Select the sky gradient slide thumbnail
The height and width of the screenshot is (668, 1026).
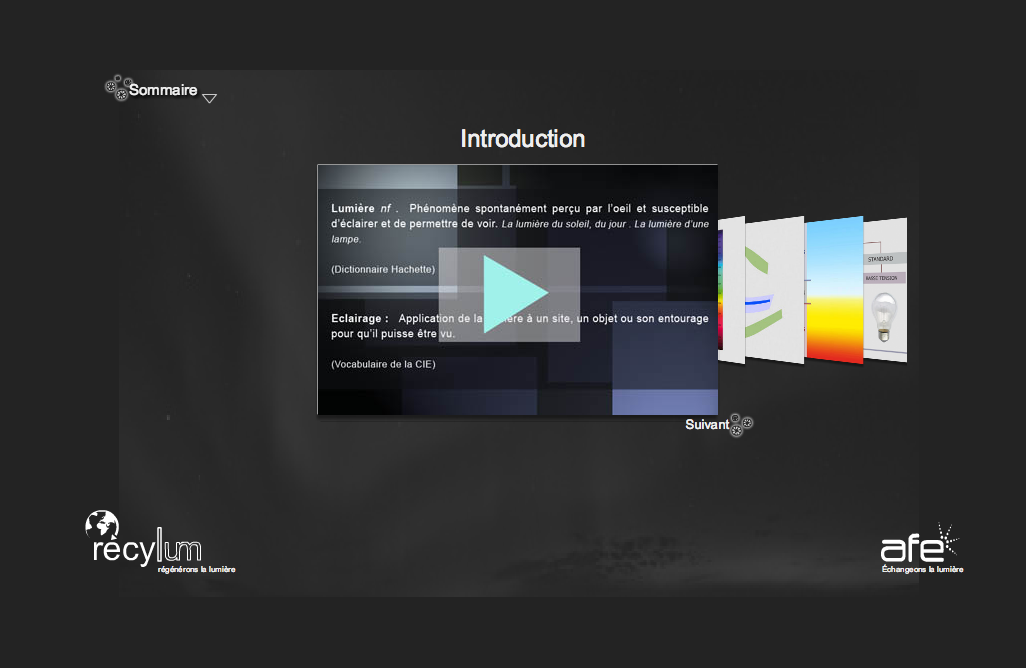pos(835,289)
